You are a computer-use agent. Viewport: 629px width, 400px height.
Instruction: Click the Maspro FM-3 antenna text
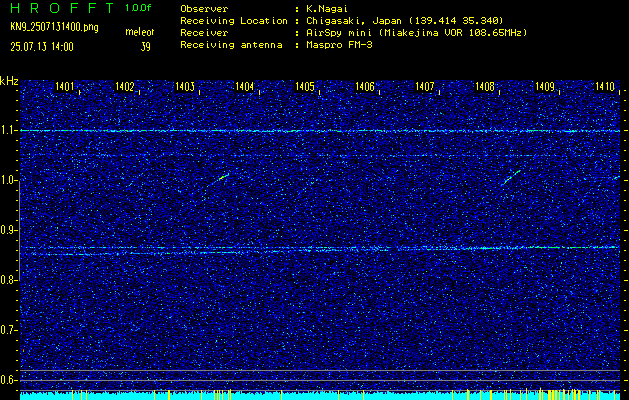(x=339, y=45)
